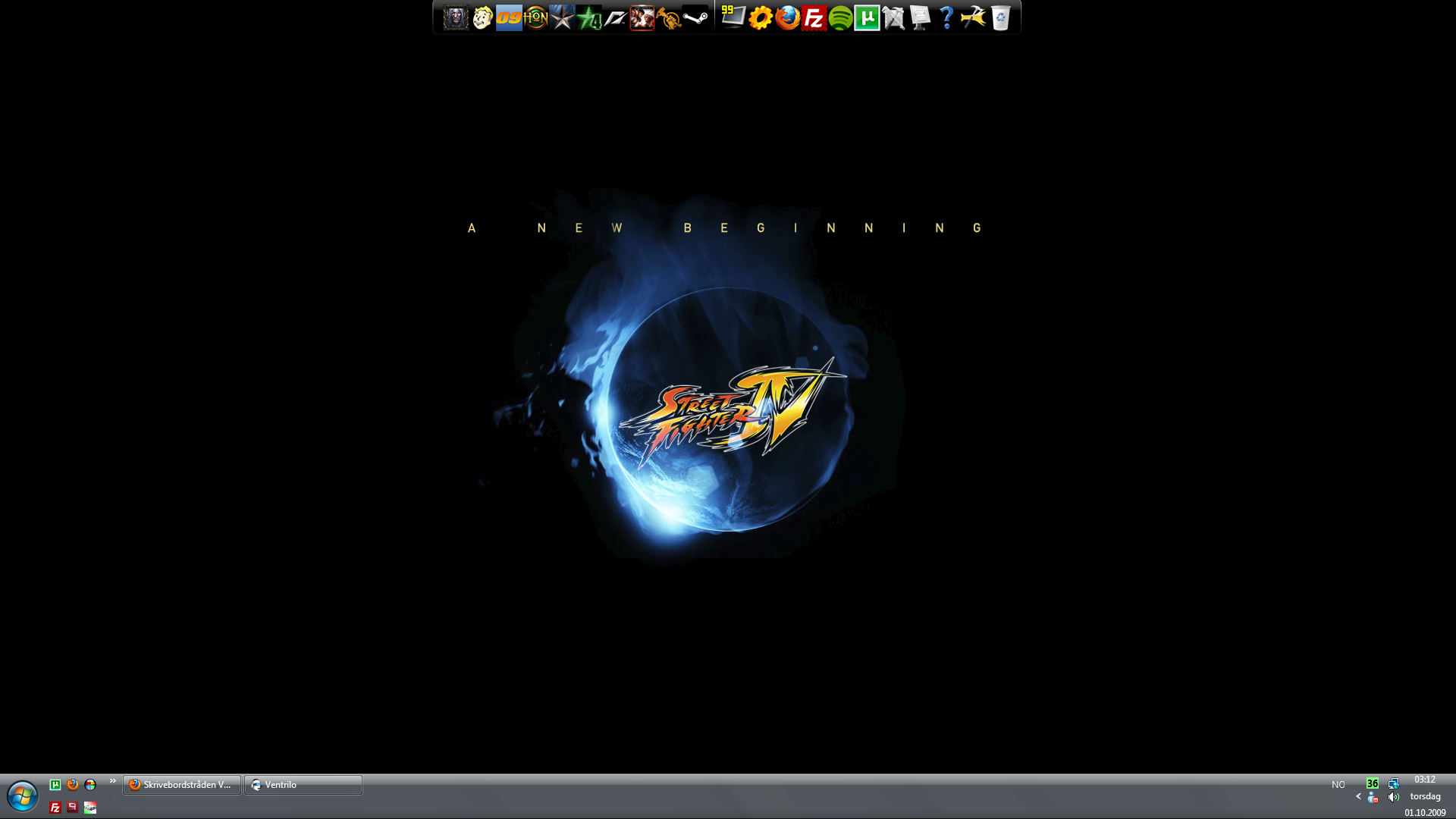Open the red-white-green quick launch icon

[x=90, y=808]
